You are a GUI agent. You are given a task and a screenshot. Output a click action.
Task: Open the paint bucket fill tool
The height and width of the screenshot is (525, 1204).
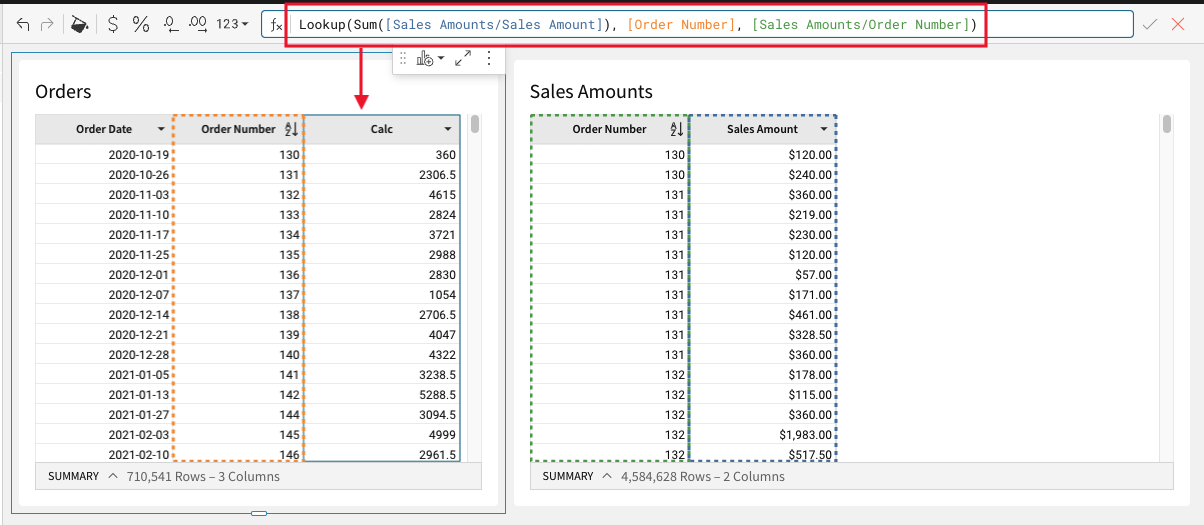(x=80, y=24)
